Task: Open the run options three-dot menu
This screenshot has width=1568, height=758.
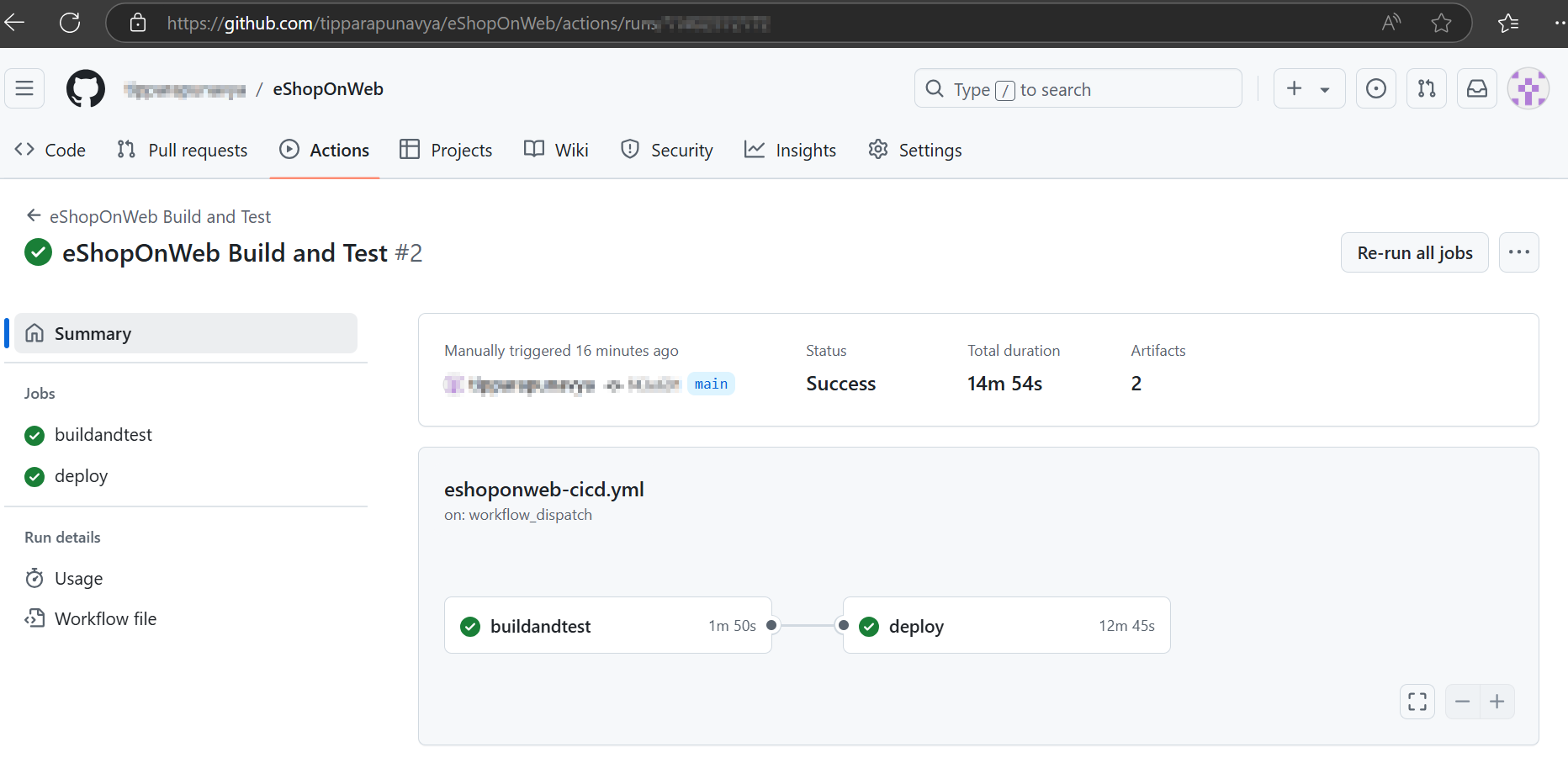Action: [x=1519, y=252]
